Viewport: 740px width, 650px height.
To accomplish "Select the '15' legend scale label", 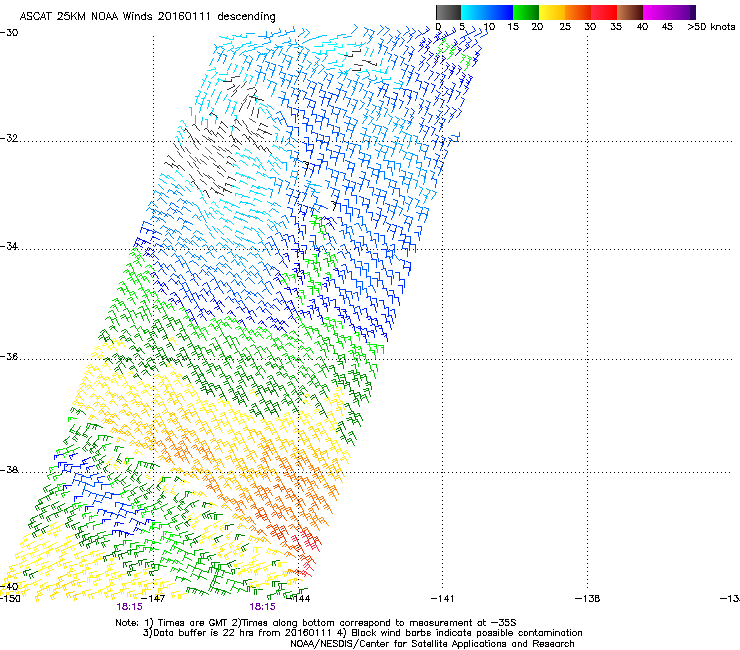I will pos(513,26).
